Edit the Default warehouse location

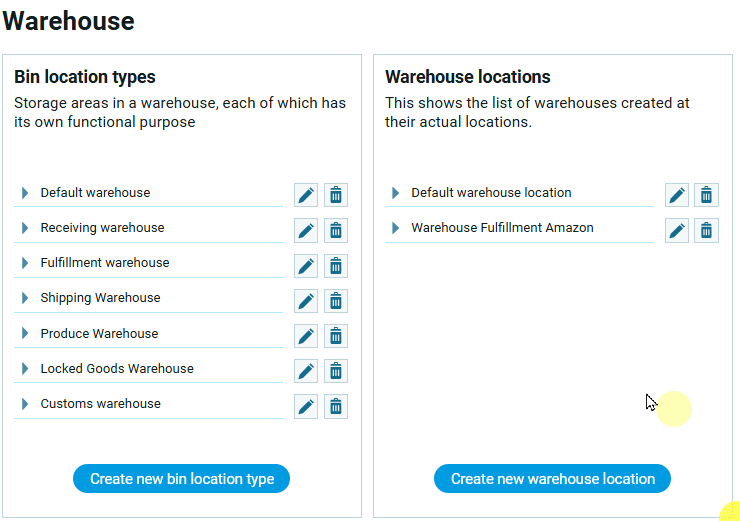point(677,195)
